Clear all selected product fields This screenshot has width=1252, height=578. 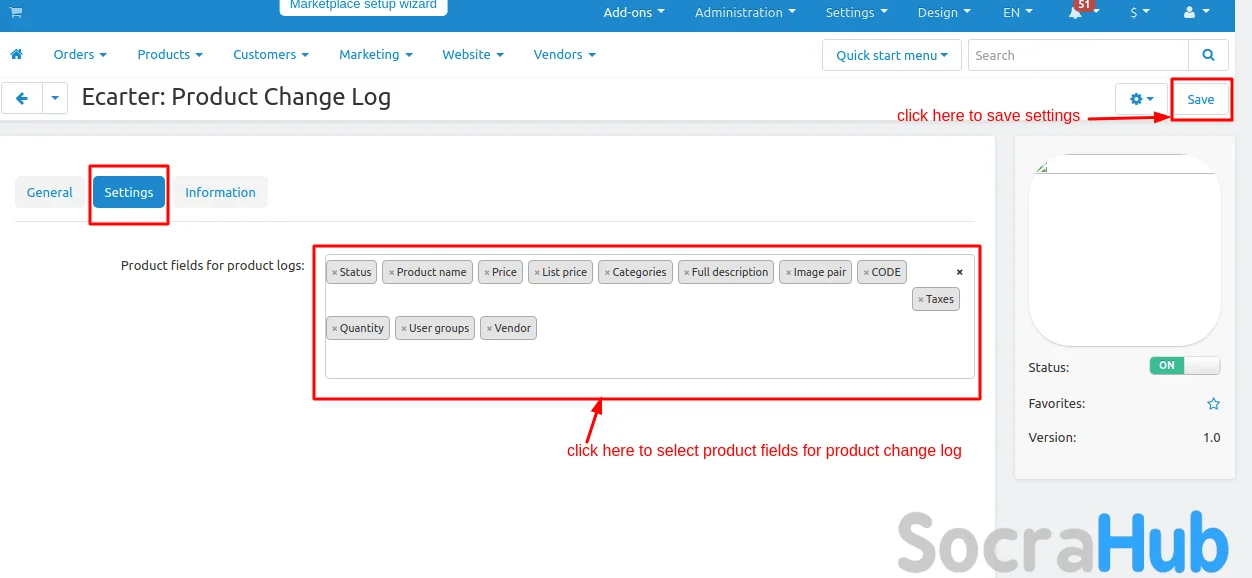pyautogui.click(x=960, y=272)
